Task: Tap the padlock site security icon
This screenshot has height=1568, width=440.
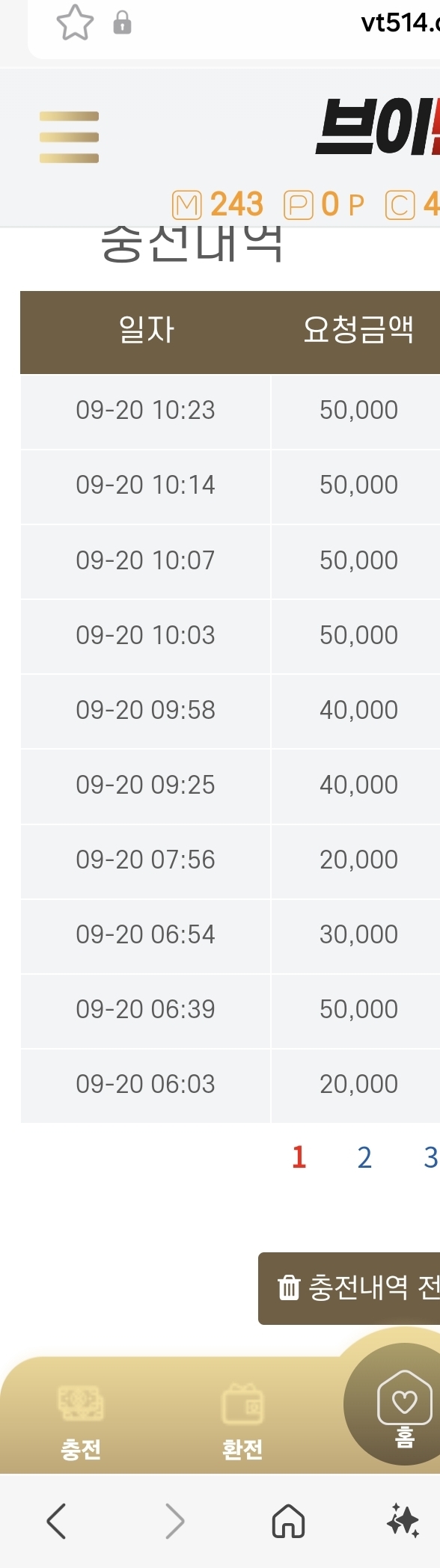Action: pyautogui.click(x=122, y=23)
